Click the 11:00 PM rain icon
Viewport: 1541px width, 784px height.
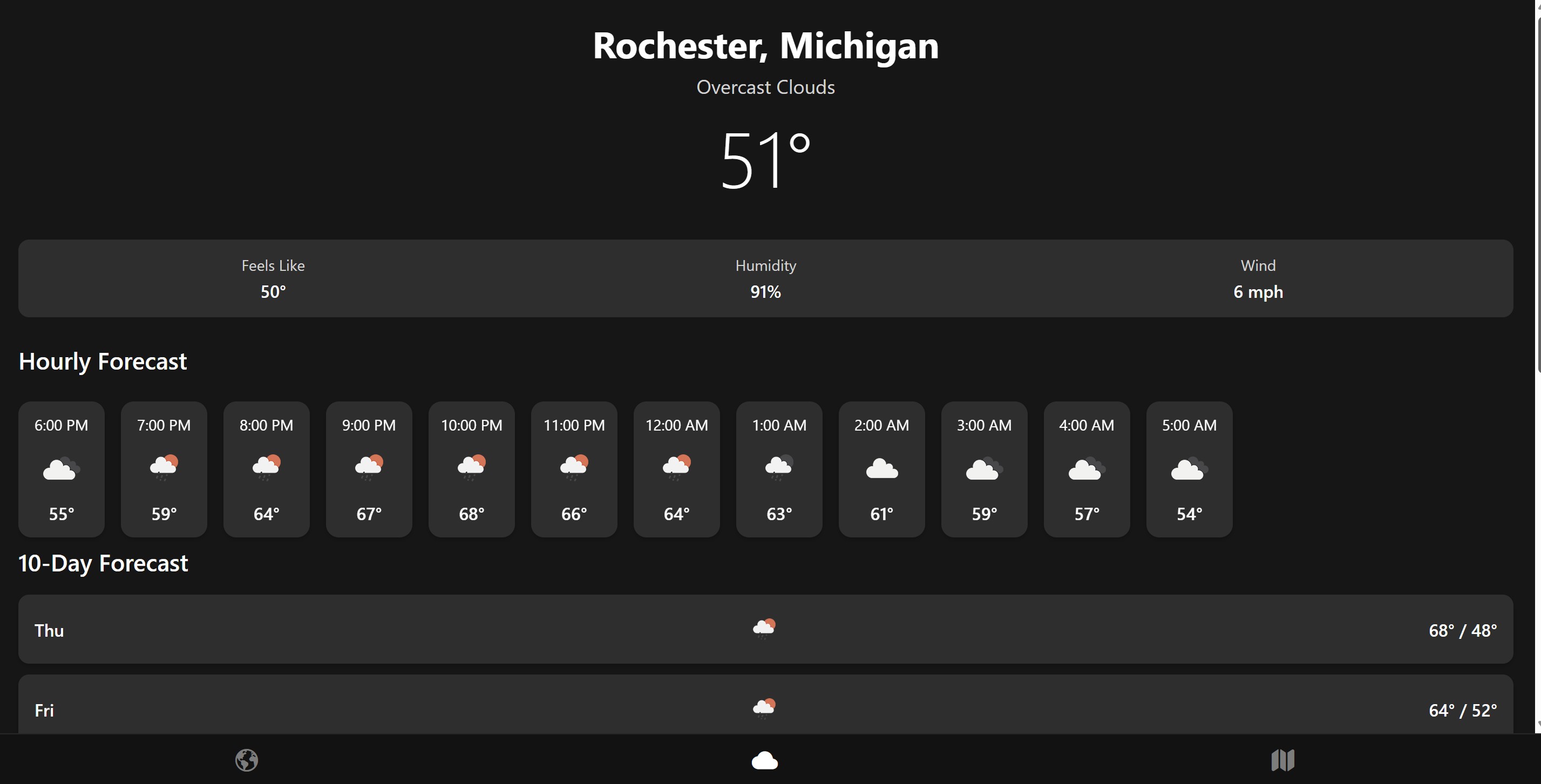(574, 468)
